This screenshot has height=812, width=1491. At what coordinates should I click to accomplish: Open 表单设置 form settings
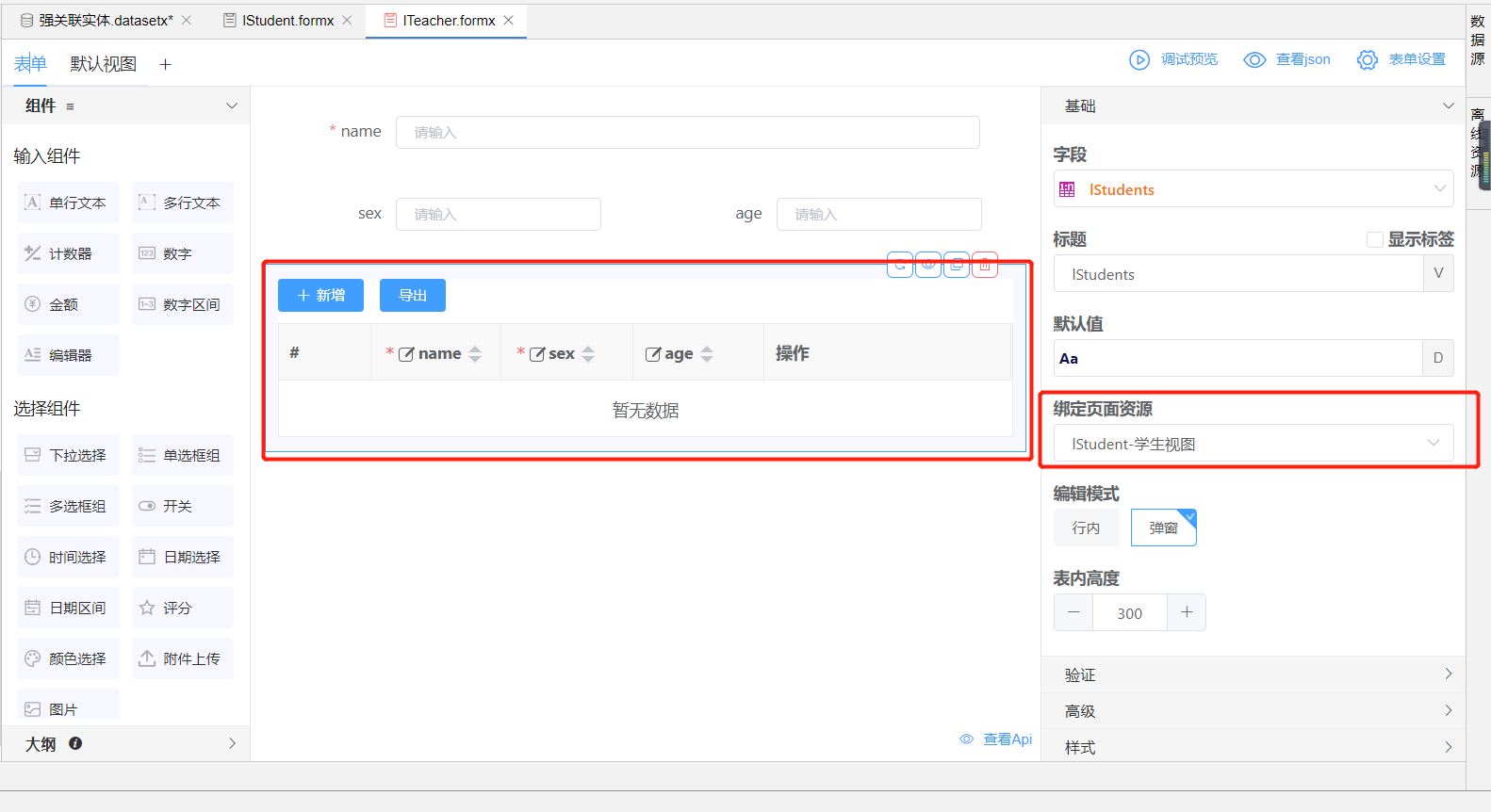pyautogui.click(x=1401, y=59)
